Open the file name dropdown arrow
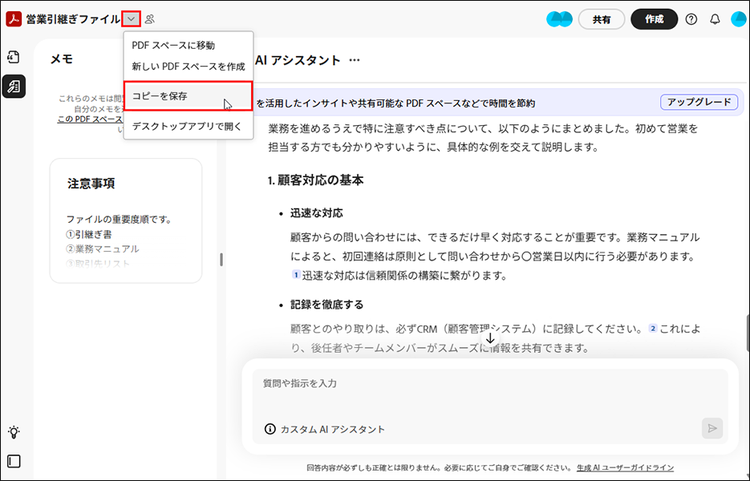This screenshot has width=750, height=481. click(132, 18)
